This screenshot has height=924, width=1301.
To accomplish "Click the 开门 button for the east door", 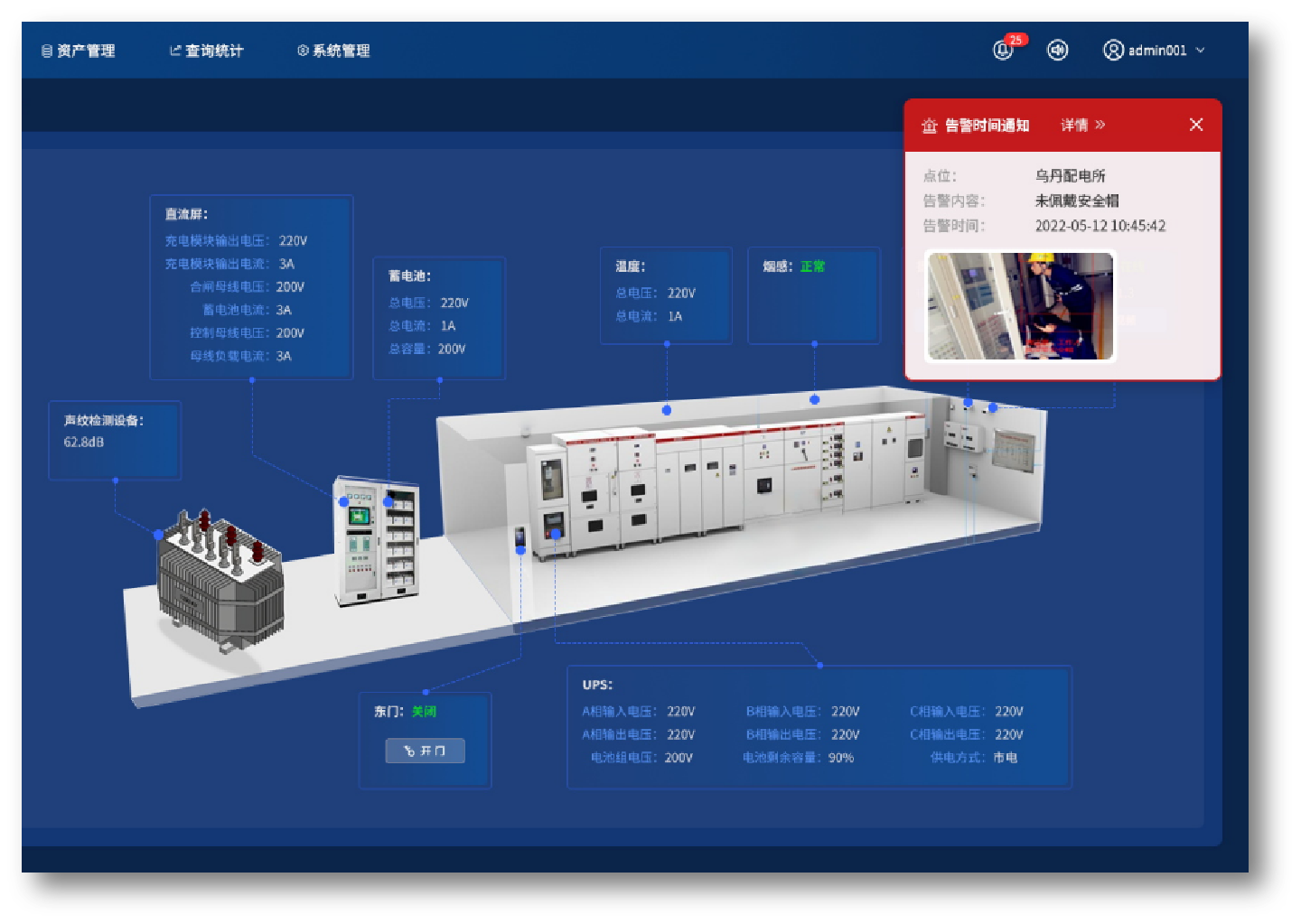I will click(426, 751).
